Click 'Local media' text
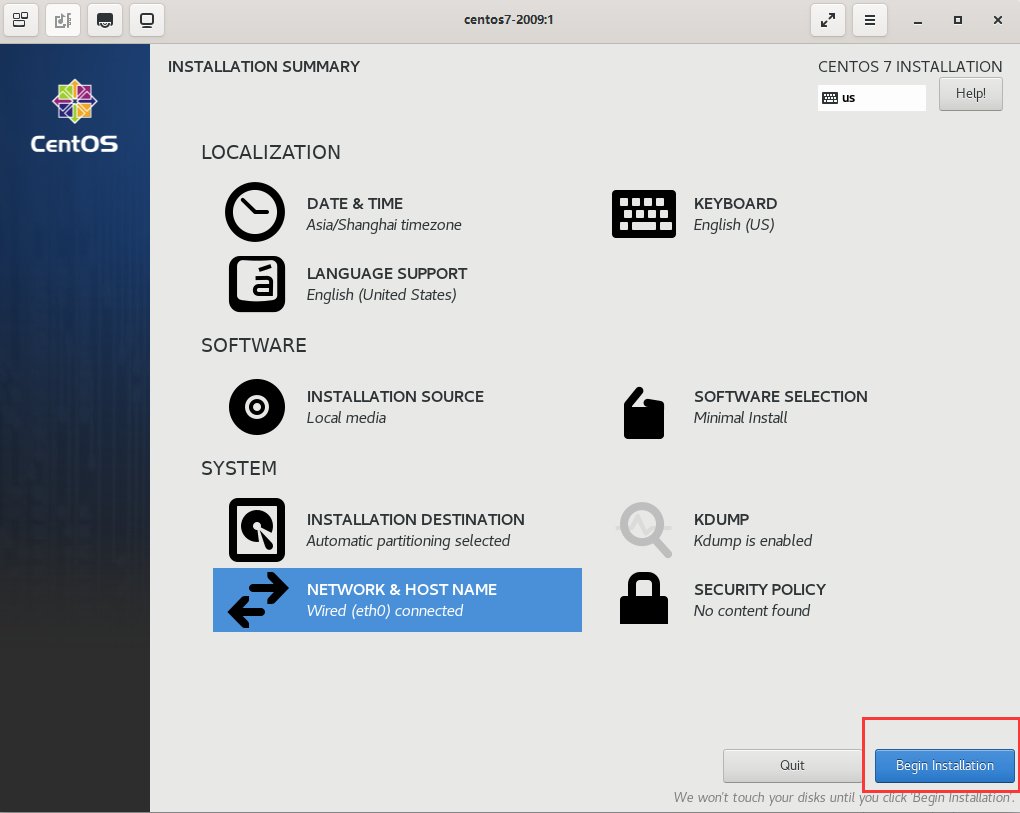 [346, 418]
